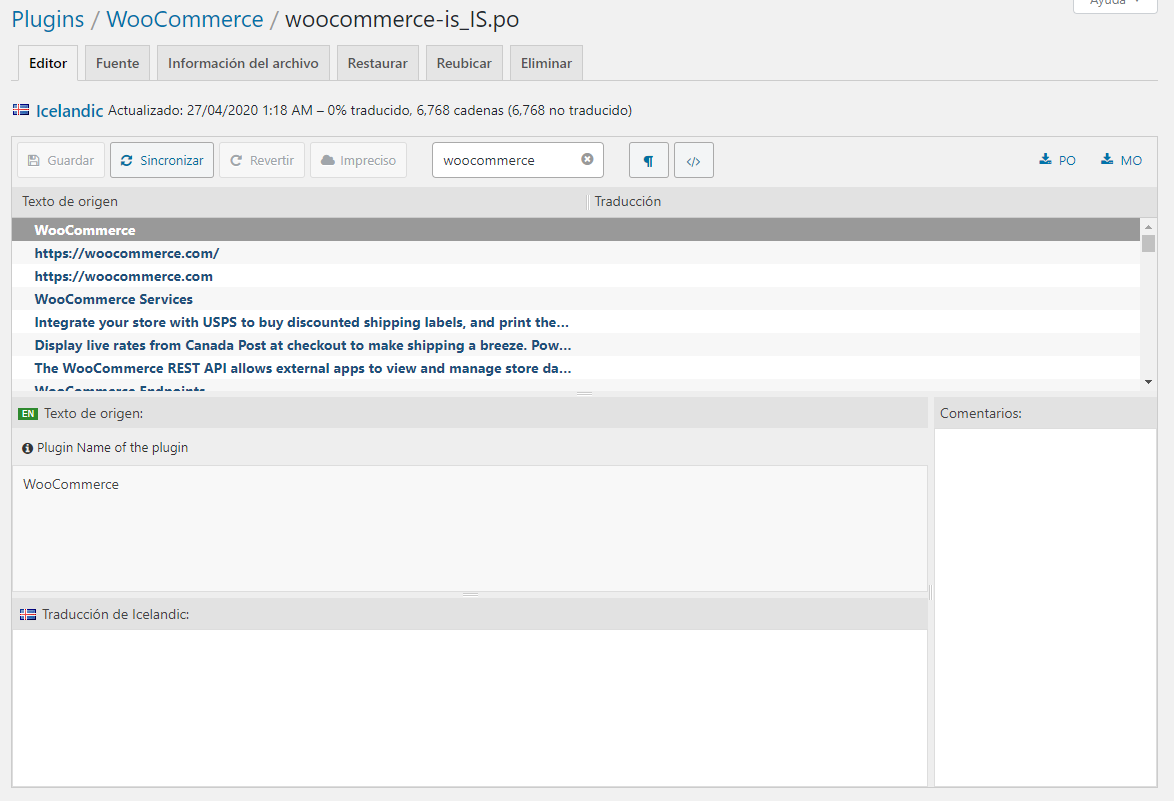
Task: Open the Restaurar tab
Action: tap(377, 63)
